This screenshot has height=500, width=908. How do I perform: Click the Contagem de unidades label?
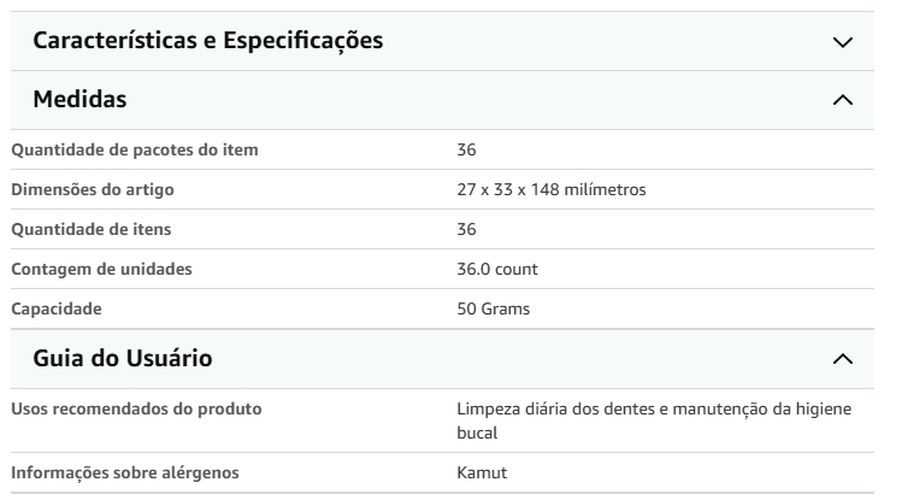[101, 269]
